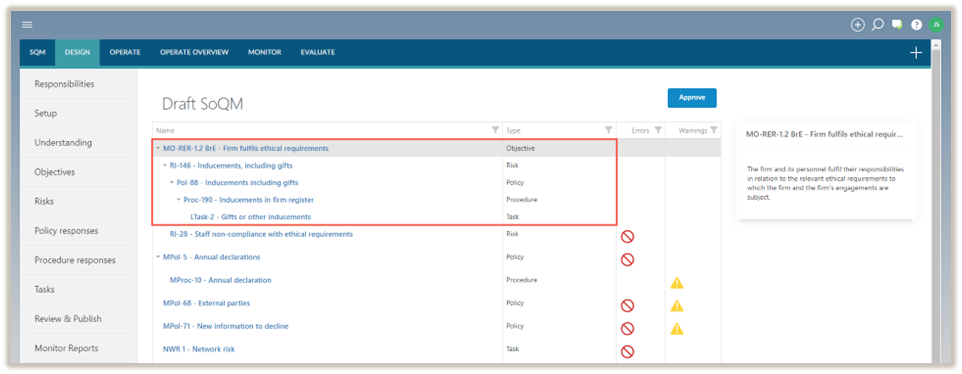Click the Name column header

[165, 131]
